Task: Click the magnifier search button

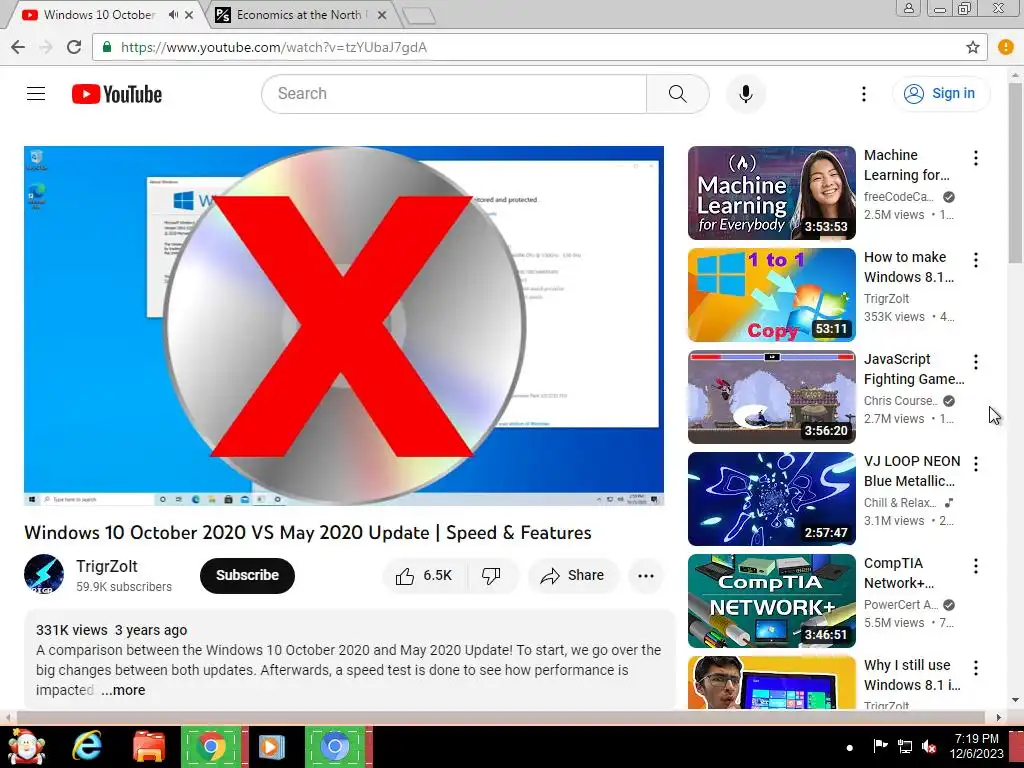Action: [677, 93]
